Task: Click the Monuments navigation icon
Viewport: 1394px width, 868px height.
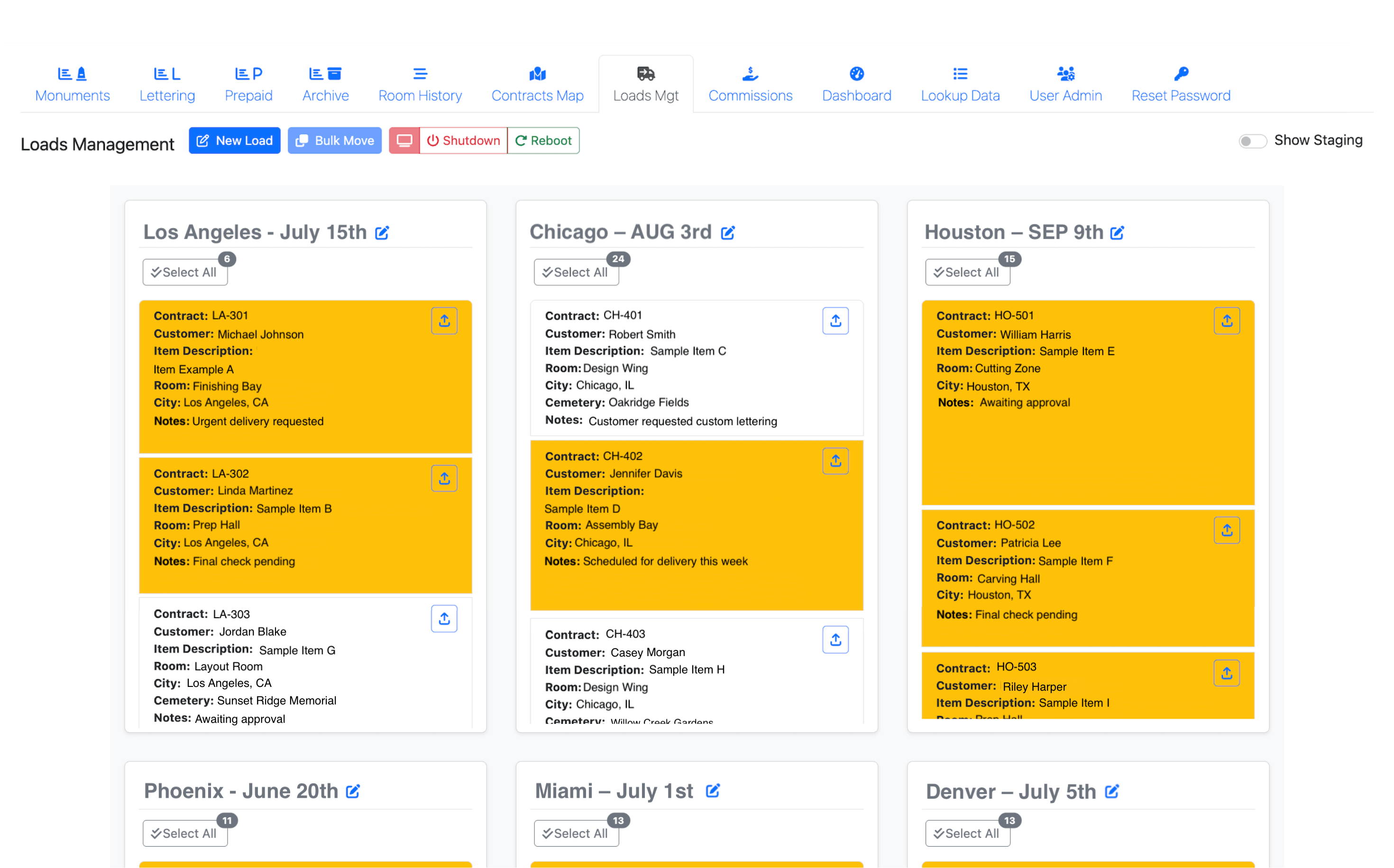Action: point(73,73)
